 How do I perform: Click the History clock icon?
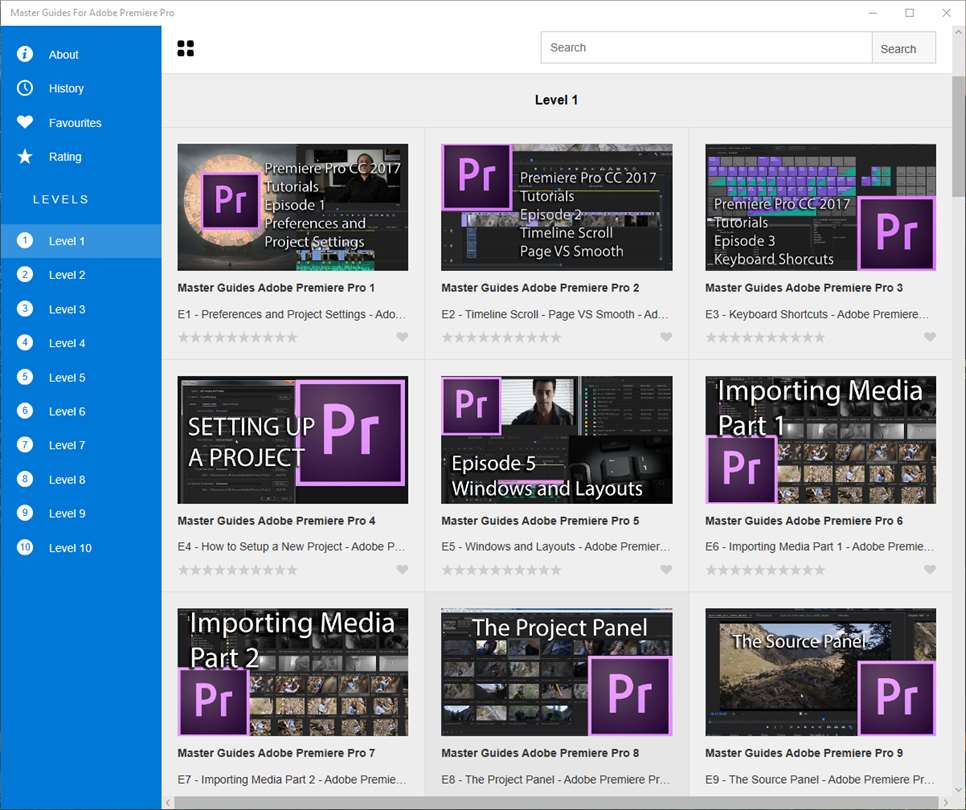click(25, 88)
